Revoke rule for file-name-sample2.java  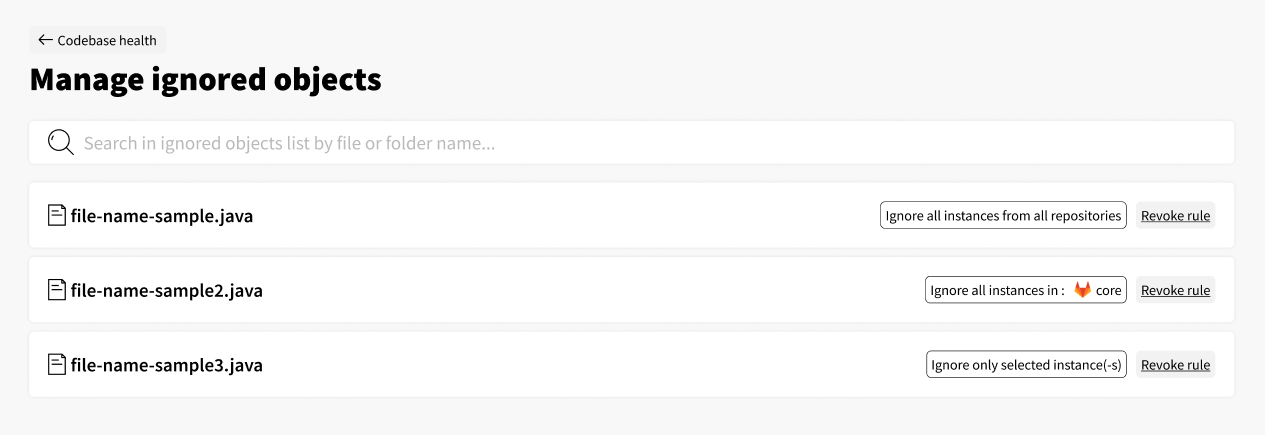tap(1176, 290)
